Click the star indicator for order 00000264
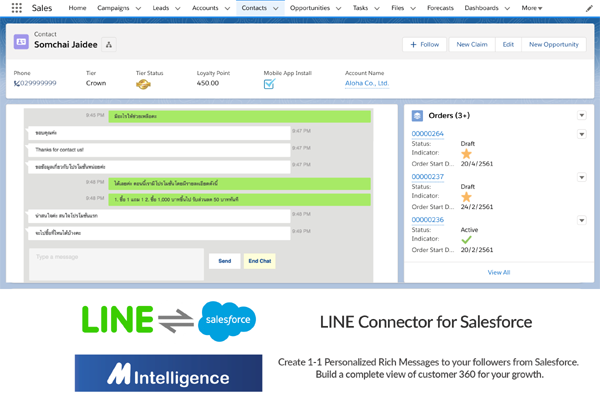The height and width of the screenshot is (398, 600). [466, 154]
